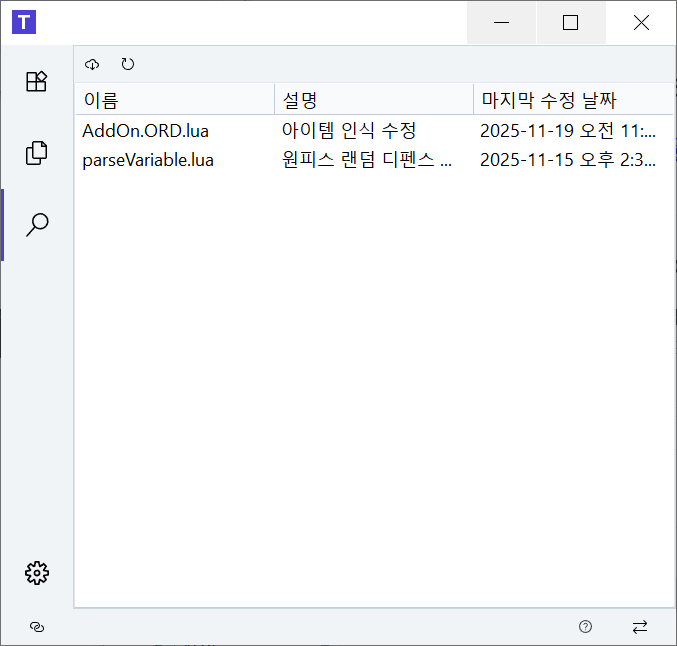Click the 2025-11-19 modified date cell

click(568, 130)
